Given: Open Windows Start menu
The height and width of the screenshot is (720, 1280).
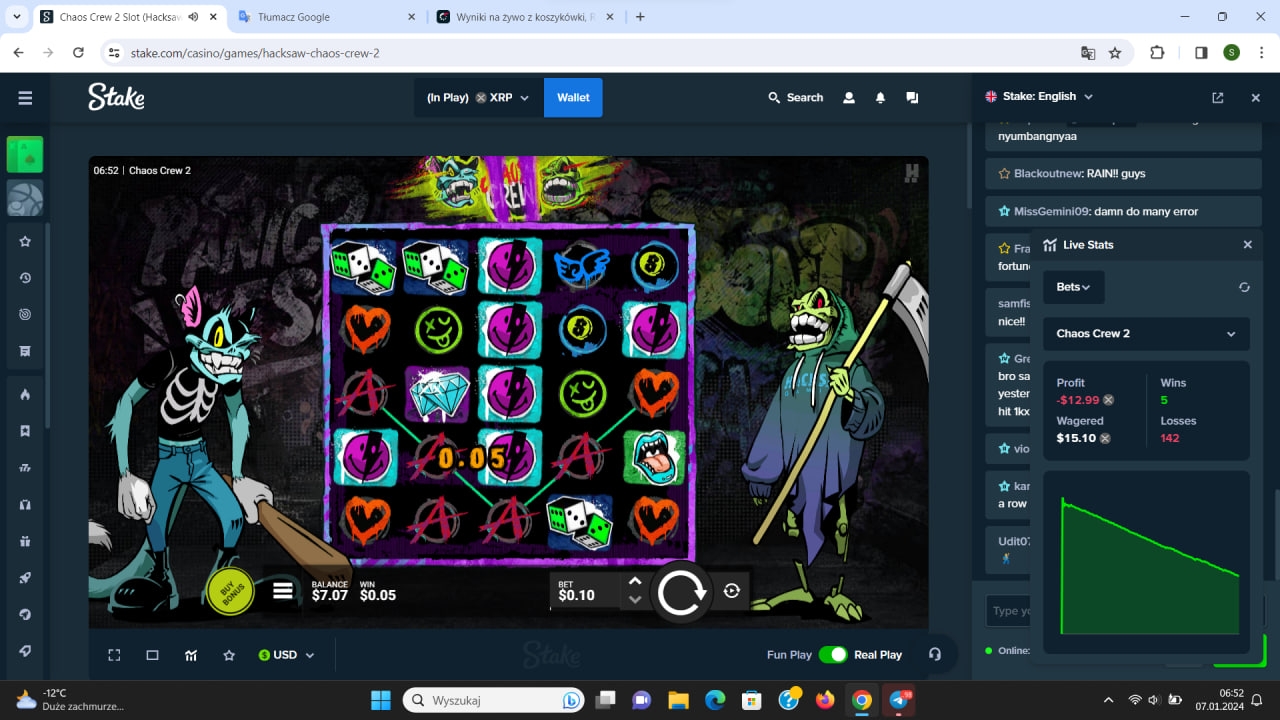Looking at the screenshot, I should pos(381,700).
